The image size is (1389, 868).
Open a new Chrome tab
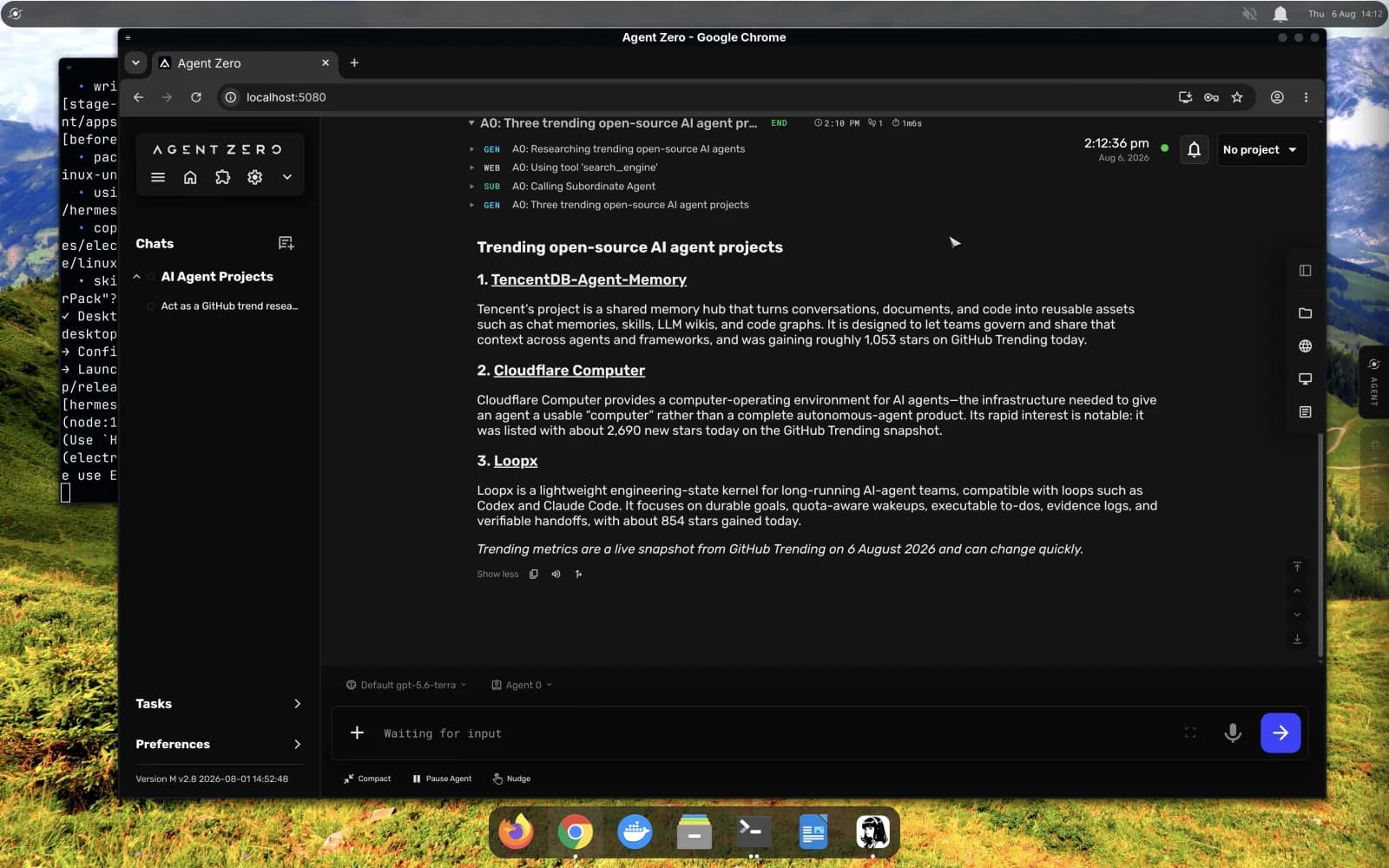pos(354,63)
